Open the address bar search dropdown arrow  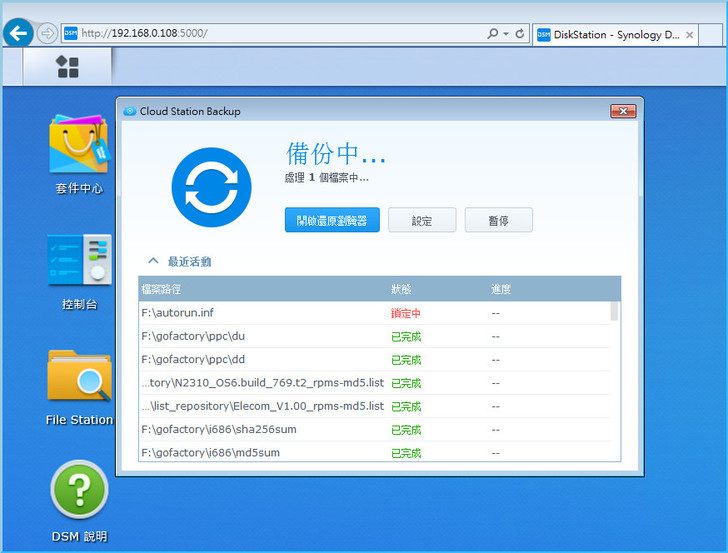click(506, 33)
